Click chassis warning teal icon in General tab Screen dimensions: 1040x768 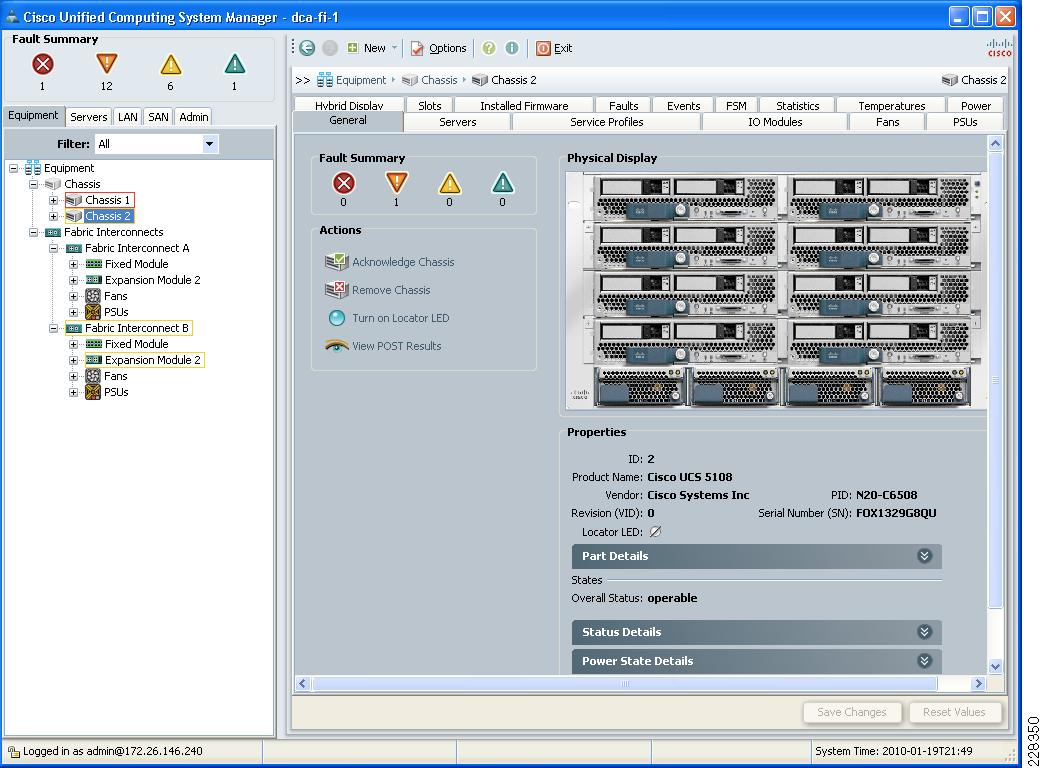point(503,182)
